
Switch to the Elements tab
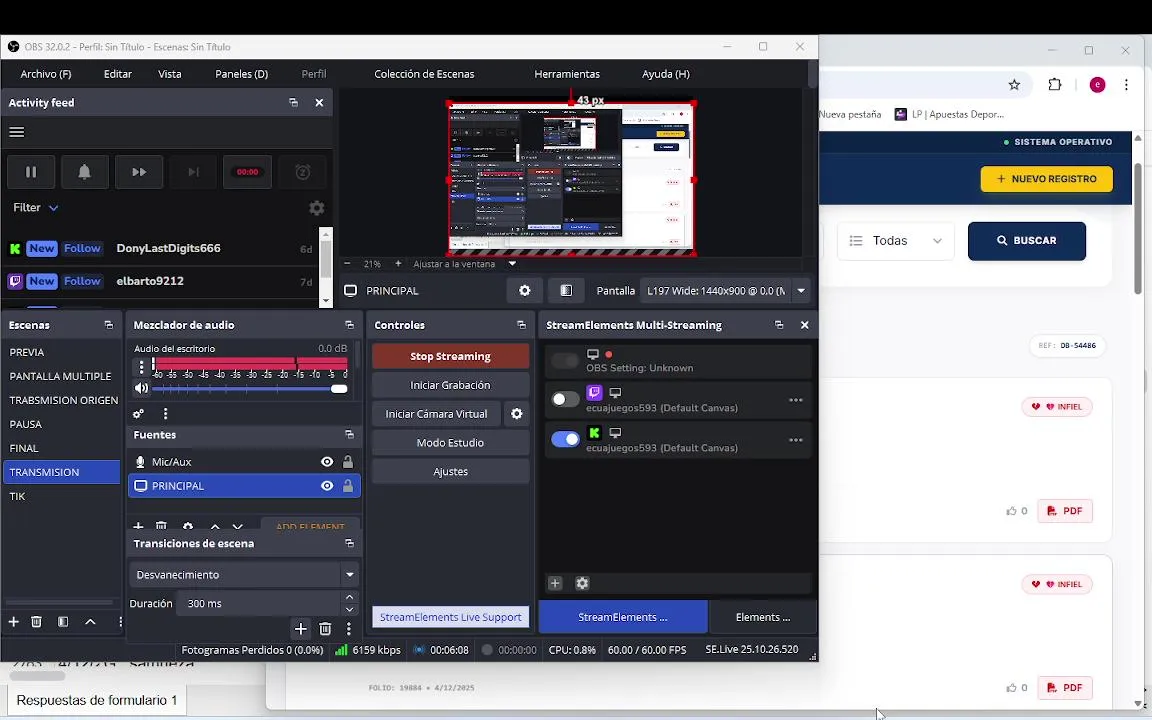pyautogui.click(x=763, y=617)
